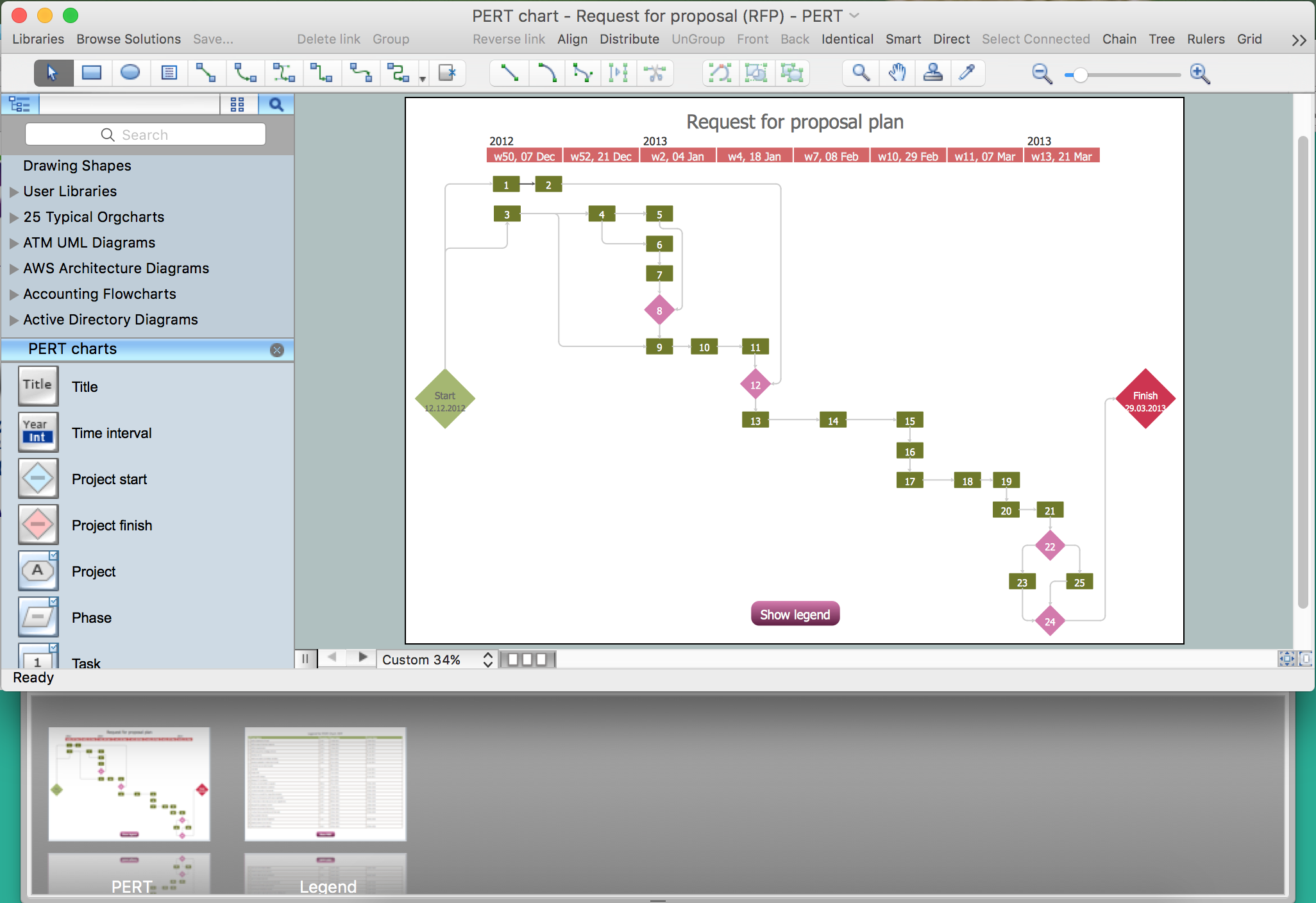Open the Align menu option
Screen dimensions: 1316x903
tap(574, 40)
